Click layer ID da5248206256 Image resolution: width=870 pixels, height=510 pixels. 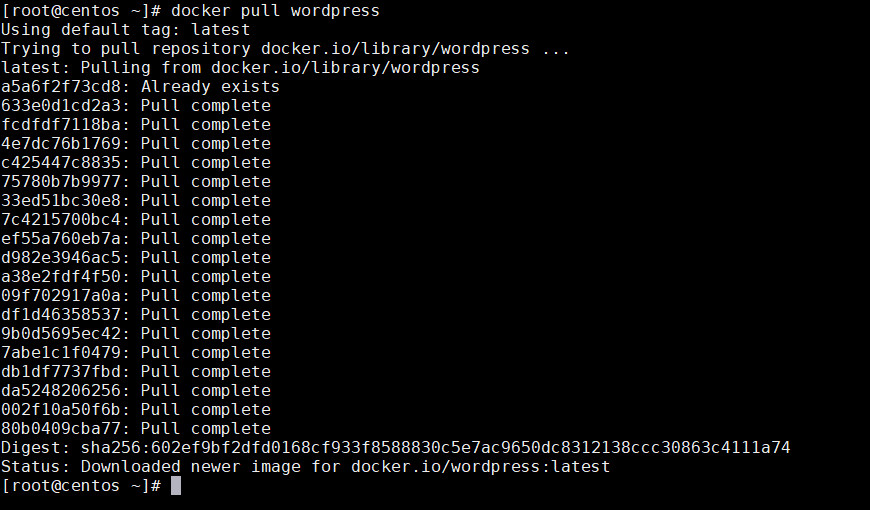coord(65,391)
